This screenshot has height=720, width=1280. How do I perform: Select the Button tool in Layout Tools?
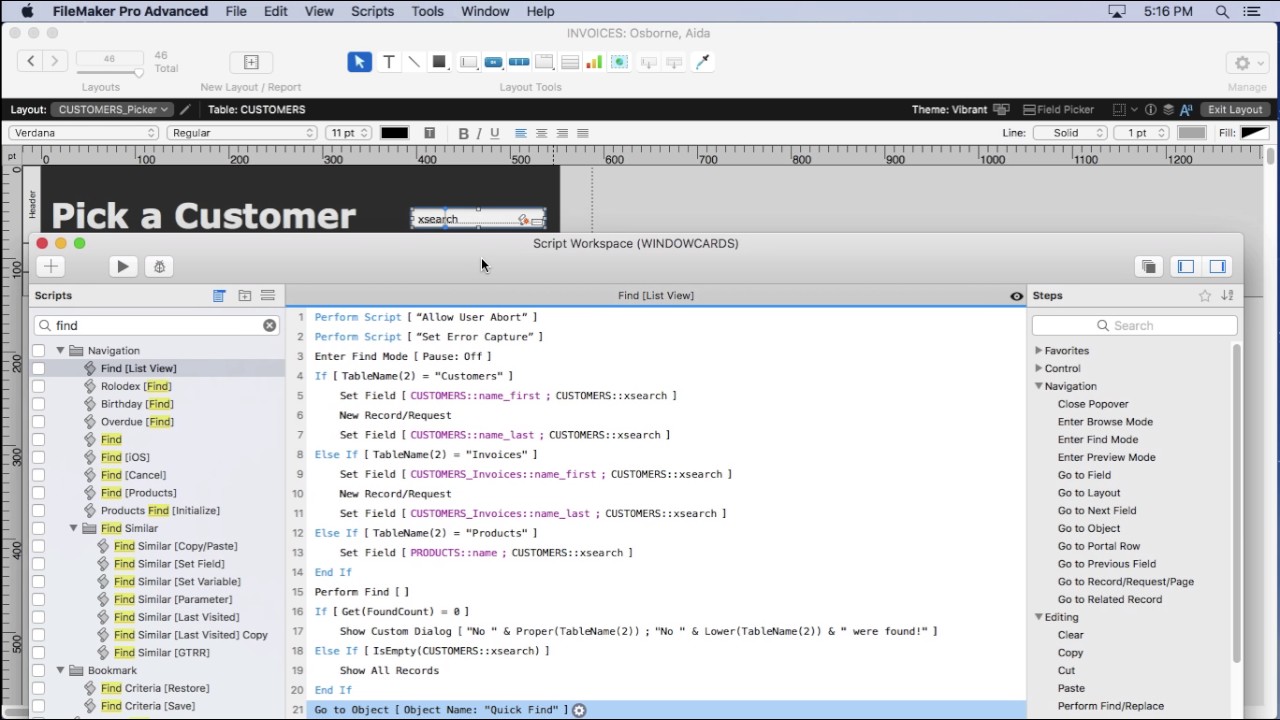coord(493,62)
